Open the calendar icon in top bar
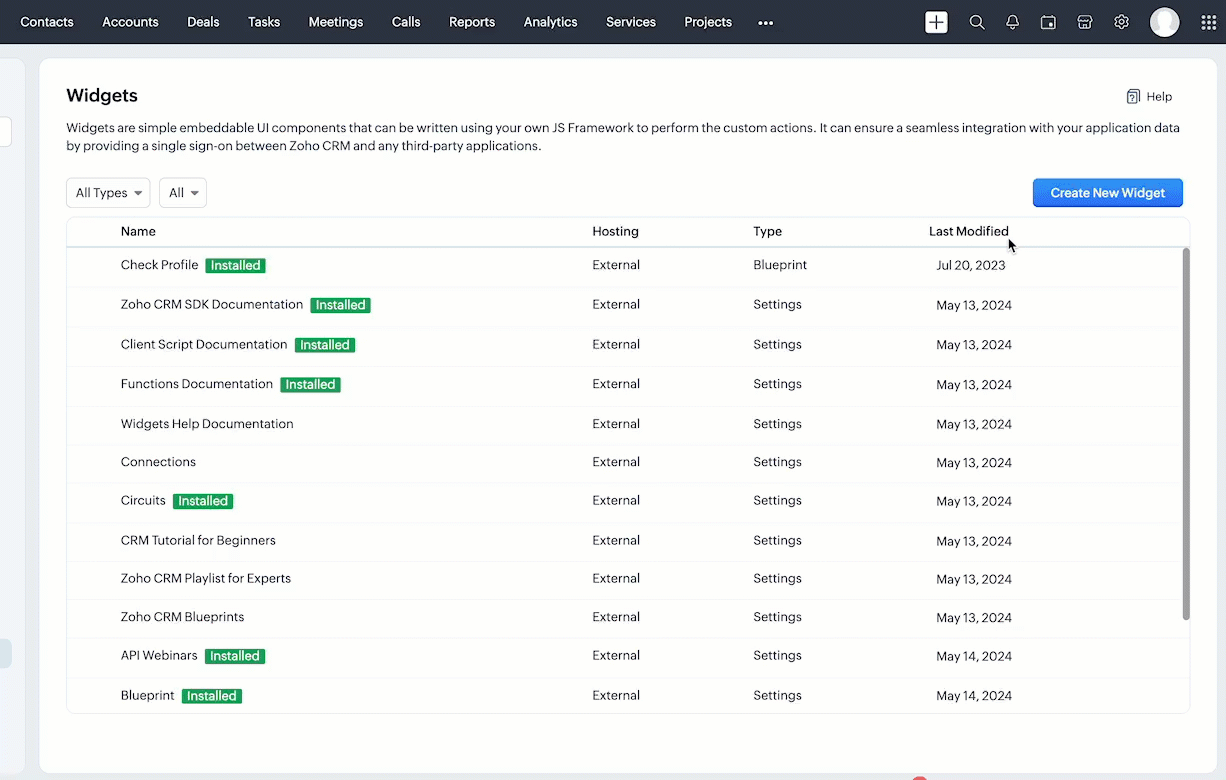Image resolution: width=1226 pixels, height=780 pixels. [1048, 22]
